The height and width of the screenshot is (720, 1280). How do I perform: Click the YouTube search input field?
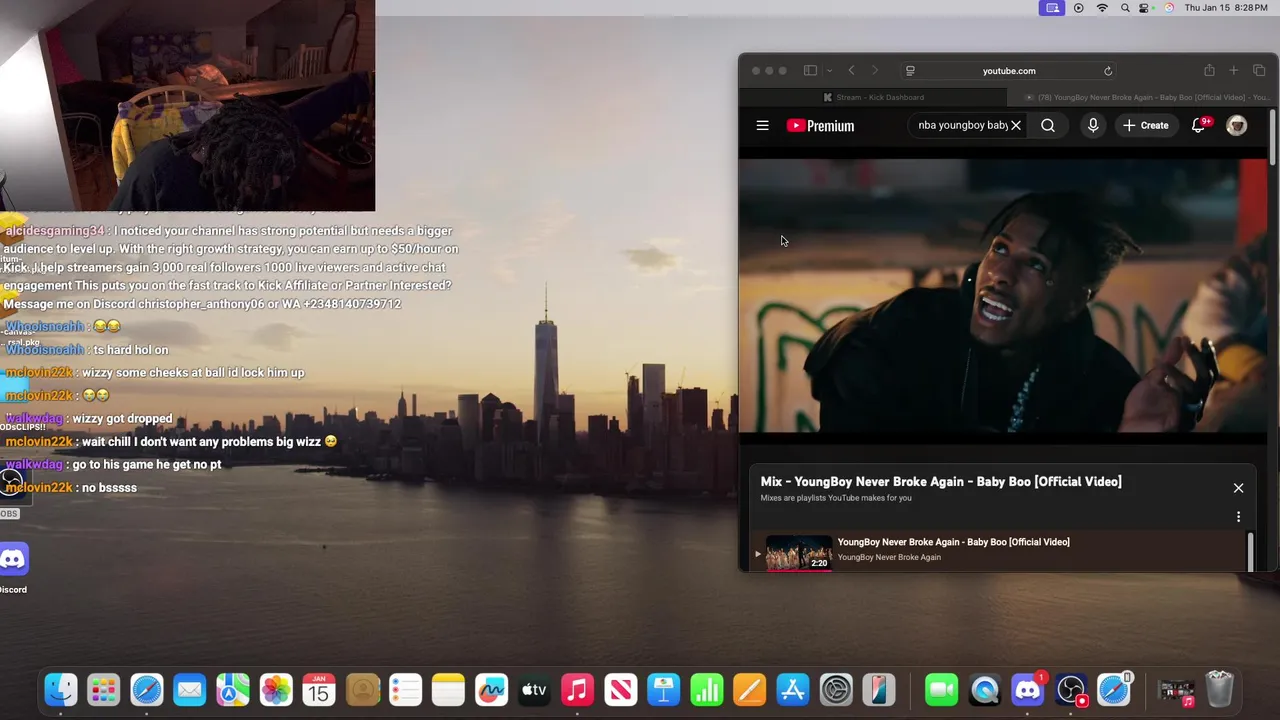pyautogui.click(x=962, y=126)
